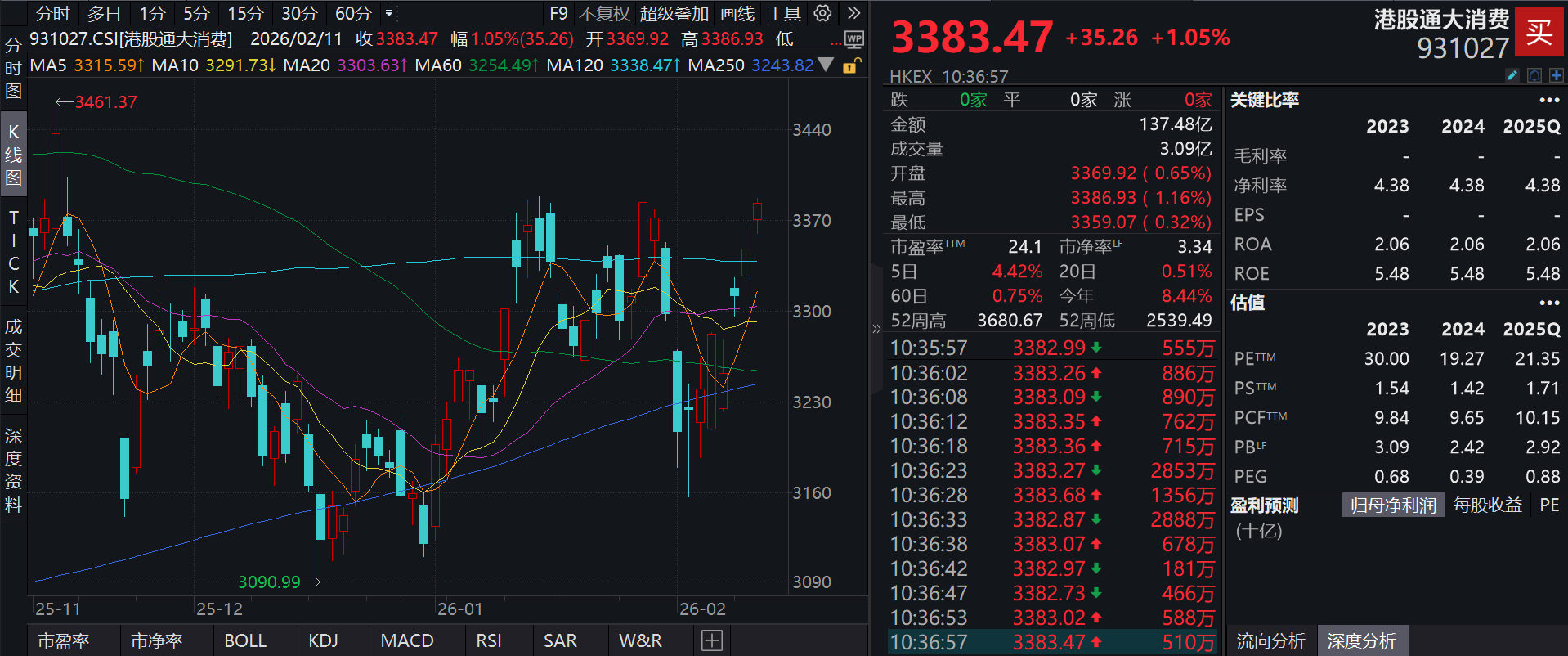Expand the moving average dropdown triangle
The width and height of the screenshot is (1568, 656).
tap(827, 65)
